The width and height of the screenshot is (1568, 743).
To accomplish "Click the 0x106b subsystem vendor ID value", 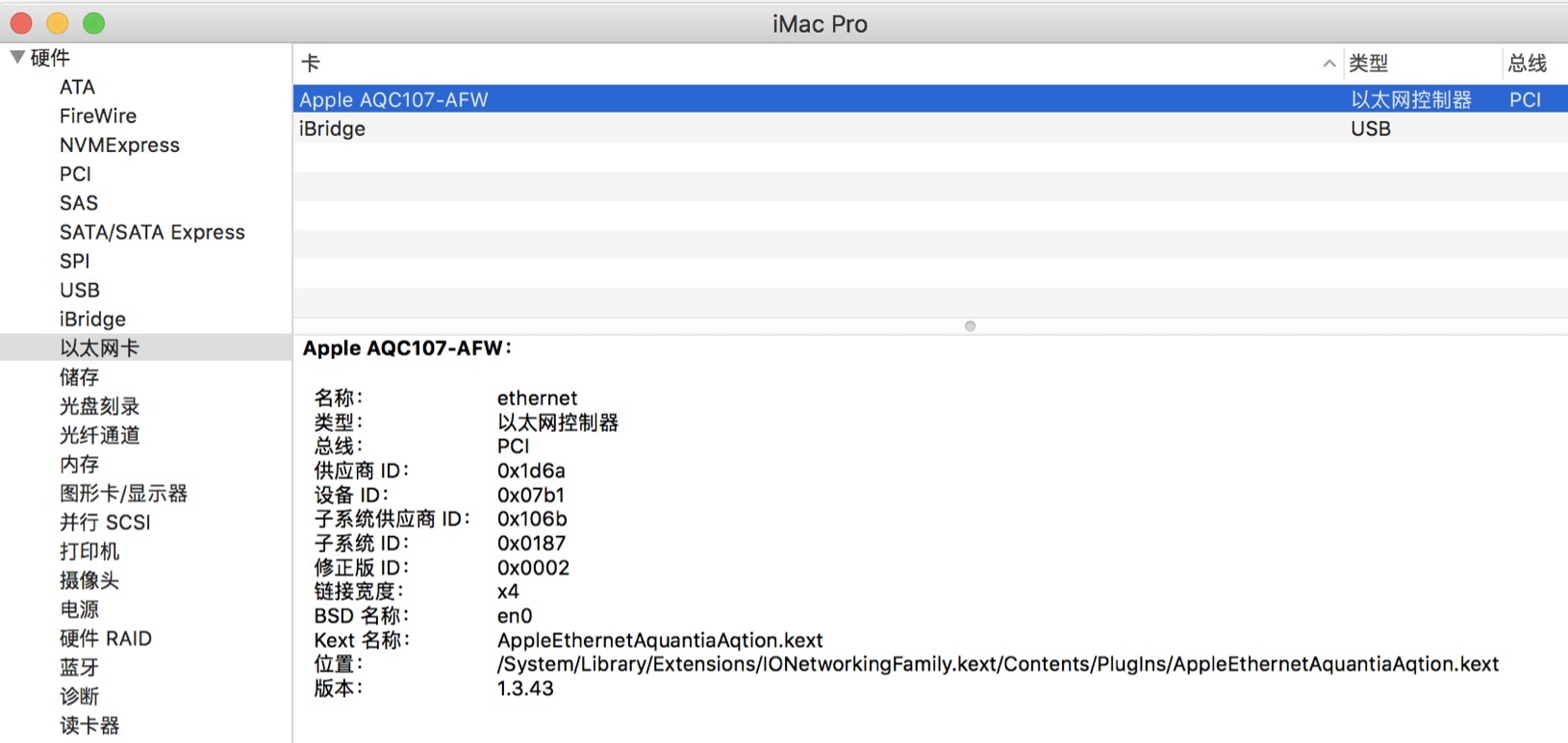I will 532,519.
